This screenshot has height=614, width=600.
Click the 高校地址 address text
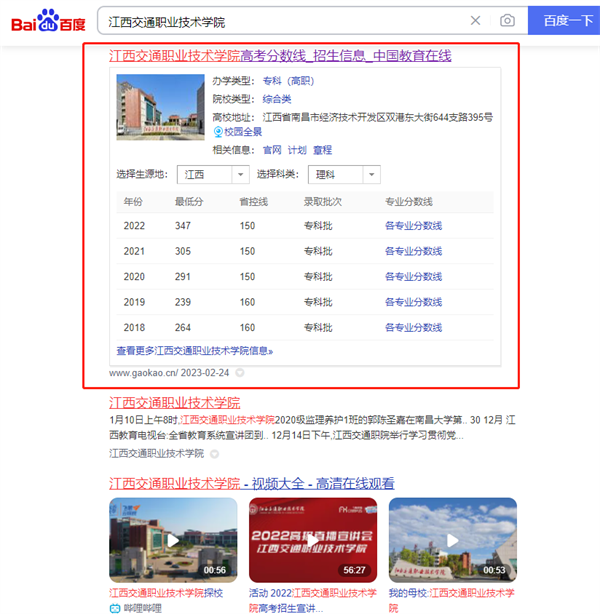[378, 117]
